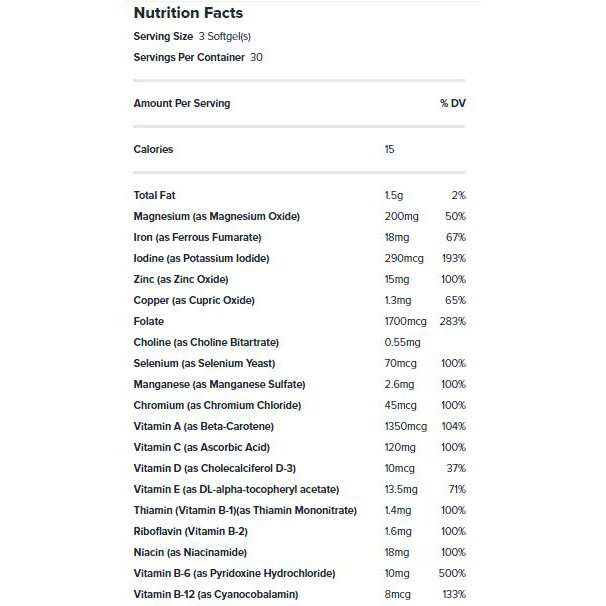606x606 pixels.
Task: Select the Choline (as Choline Bitartrate) entry
Action: (299, 342)
